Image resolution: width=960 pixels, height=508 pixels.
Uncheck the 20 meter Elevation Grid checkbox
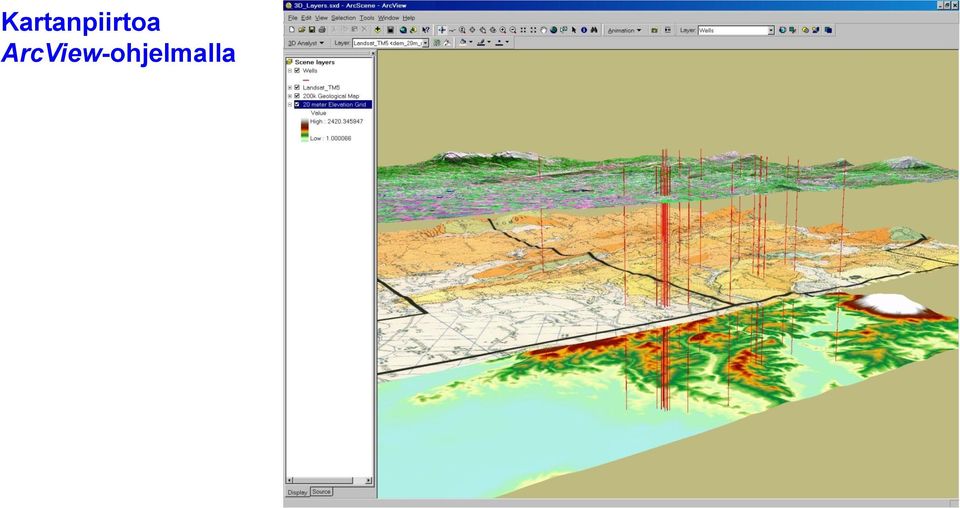tap(297, 105)
